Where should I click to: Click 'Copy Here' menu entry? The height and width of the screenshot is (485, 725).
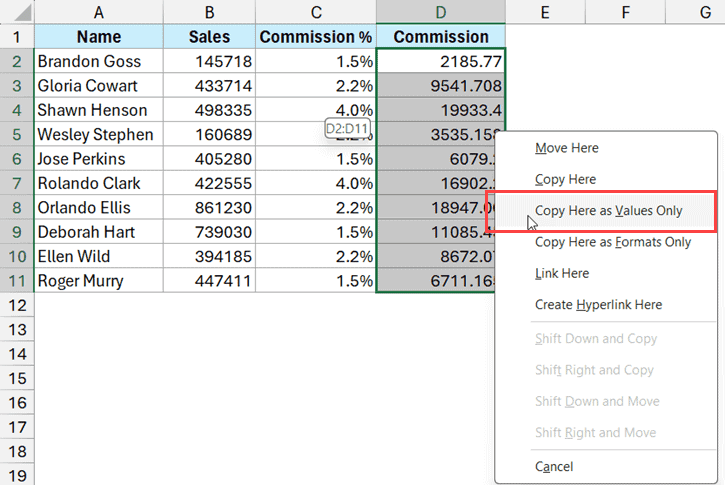(565, 179)
